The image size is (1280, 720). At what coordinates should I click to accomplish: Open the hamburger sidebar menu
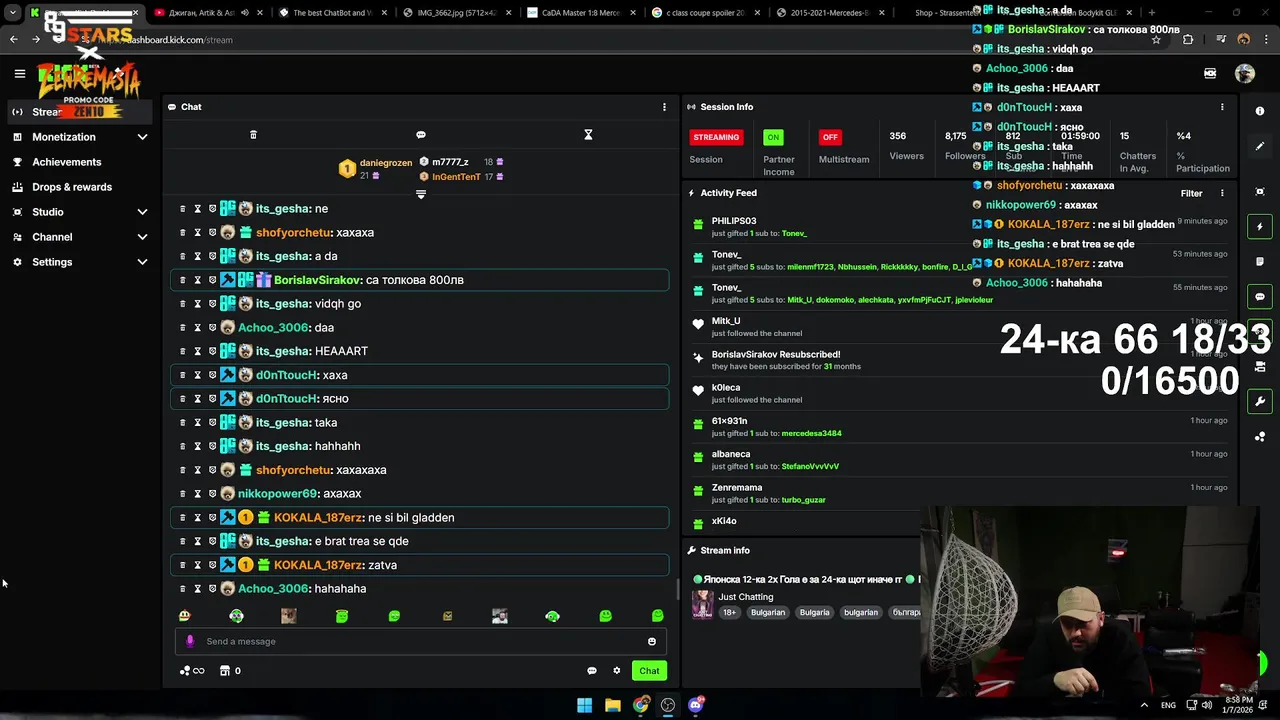point(19,73)
